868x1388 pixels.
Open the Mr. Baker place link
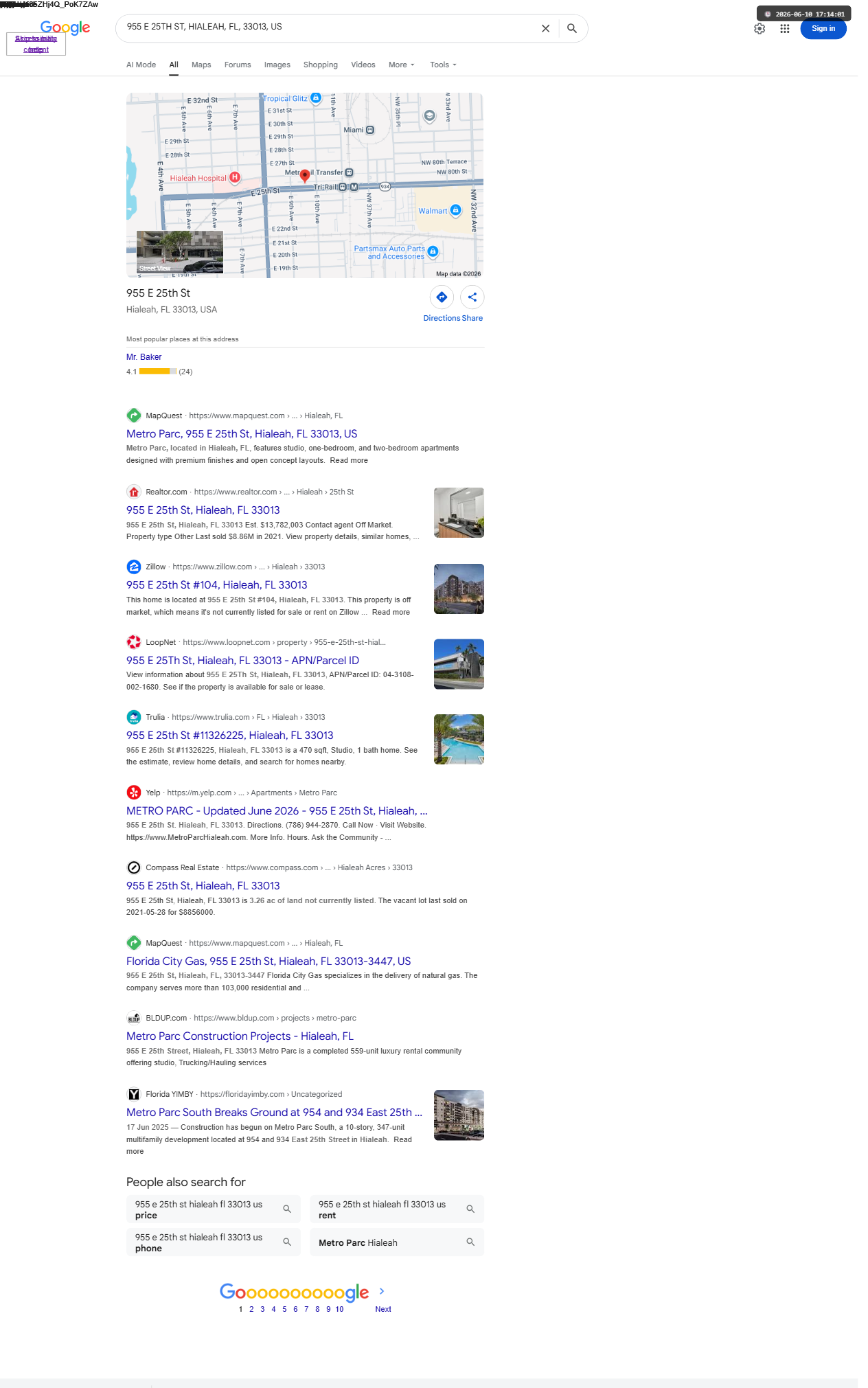click(x=144, y=357)
